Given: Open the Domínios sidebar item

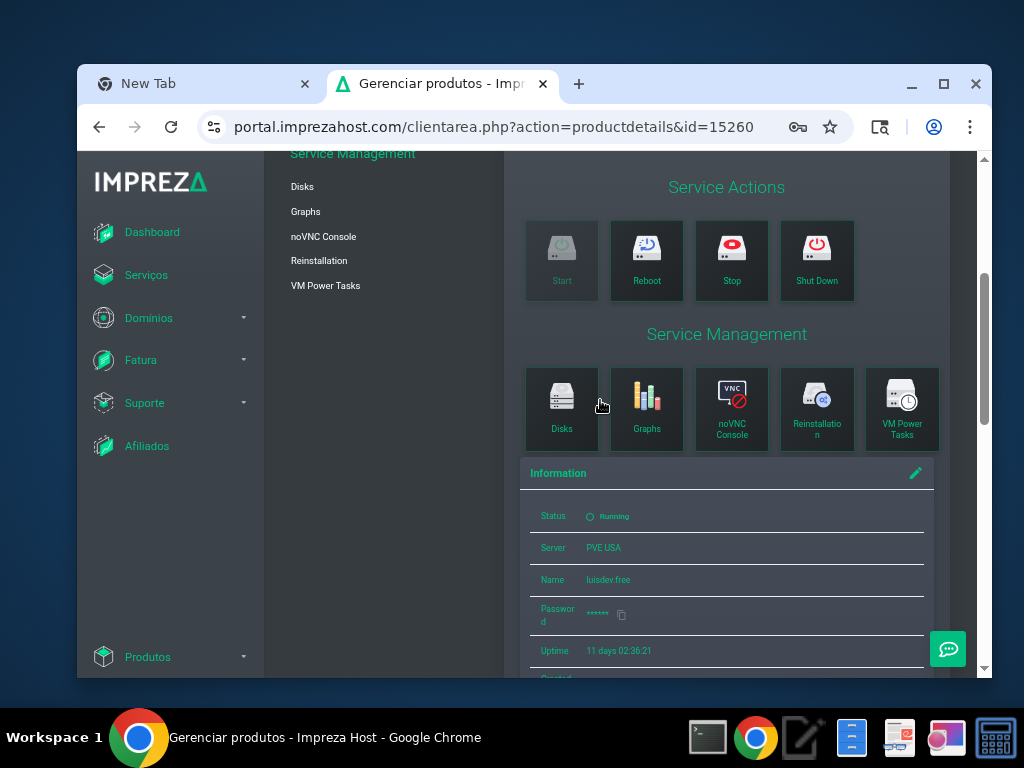Looking at the screenshot, I should click(x=149, y=318).
